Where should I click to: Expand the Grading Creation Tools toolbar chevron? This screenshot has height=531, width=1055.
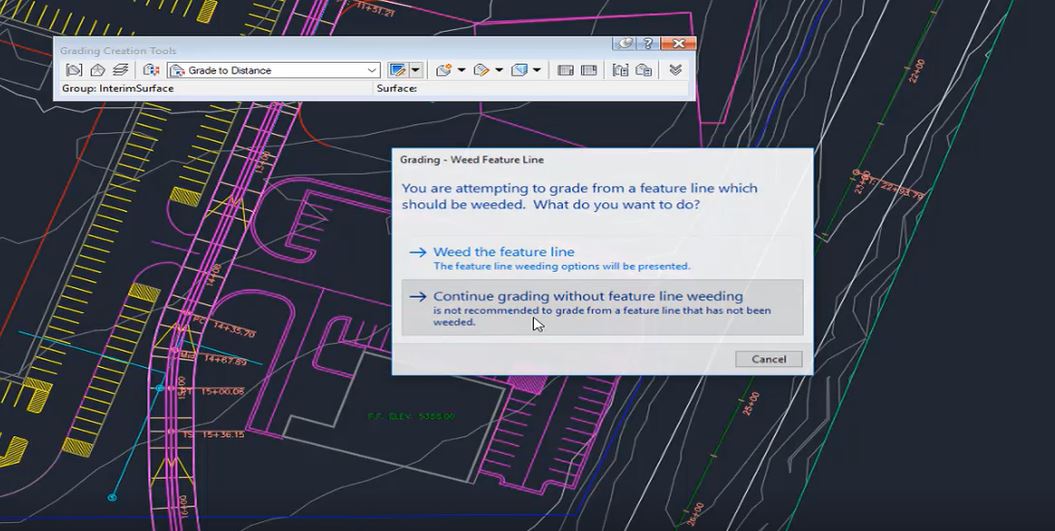click(x=676, y=70)
